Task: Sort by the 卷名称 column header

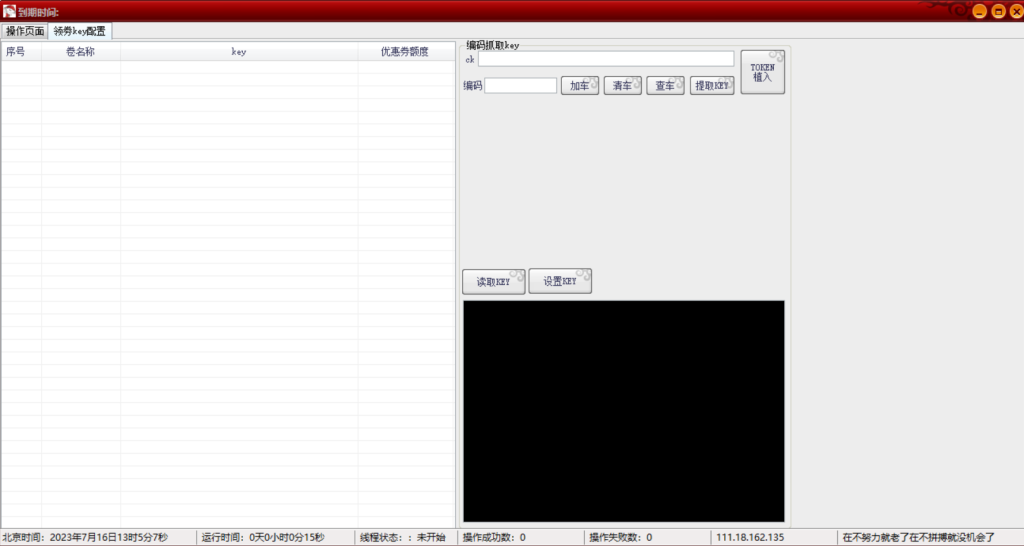Action: click(x=80, y=52)
